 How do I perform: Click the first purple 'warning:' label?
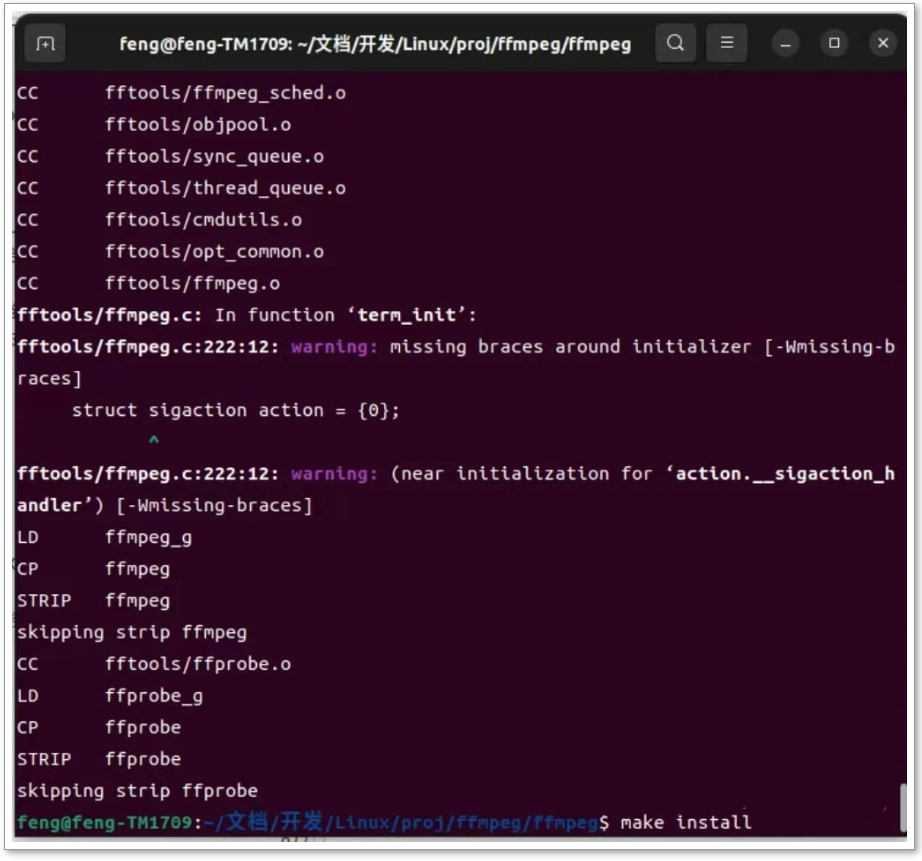tap(334, 347)
